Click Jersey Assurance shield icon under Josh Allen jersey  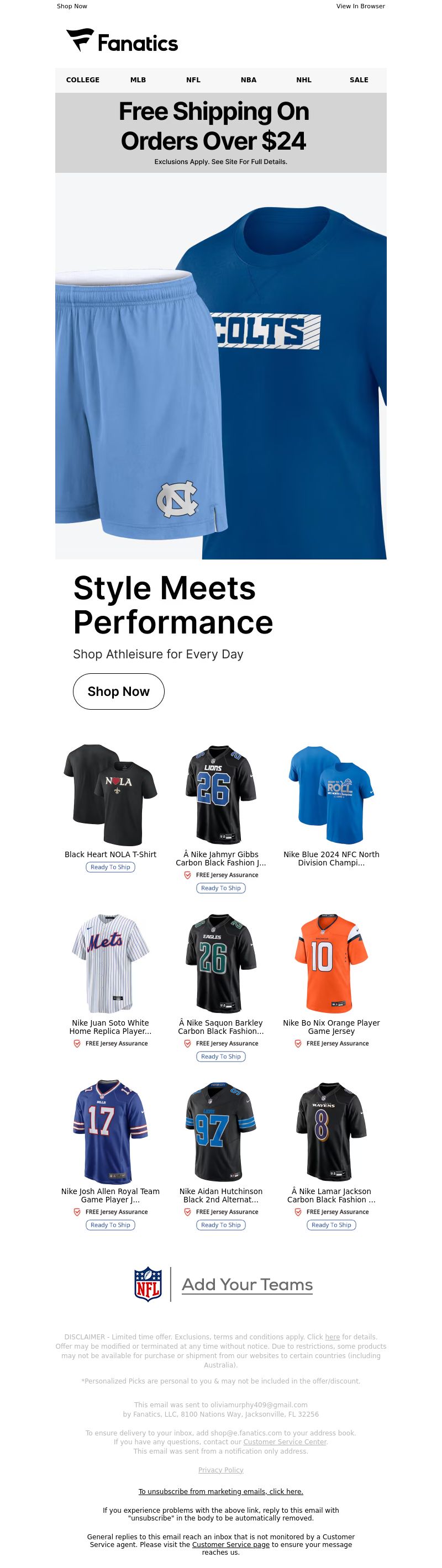coord(77,1212)
